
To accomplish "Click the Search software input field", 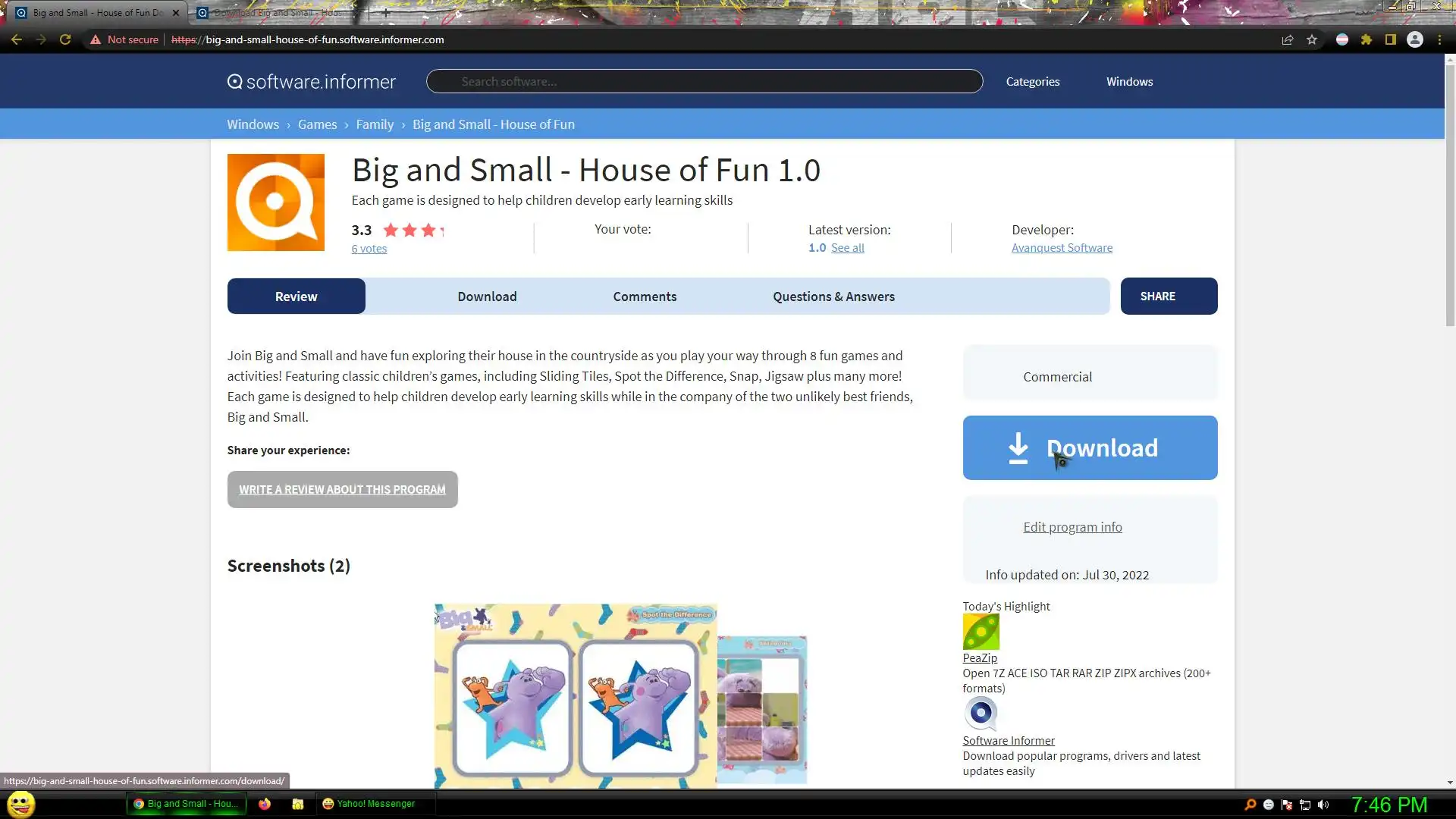I will [x=704, y=82].
